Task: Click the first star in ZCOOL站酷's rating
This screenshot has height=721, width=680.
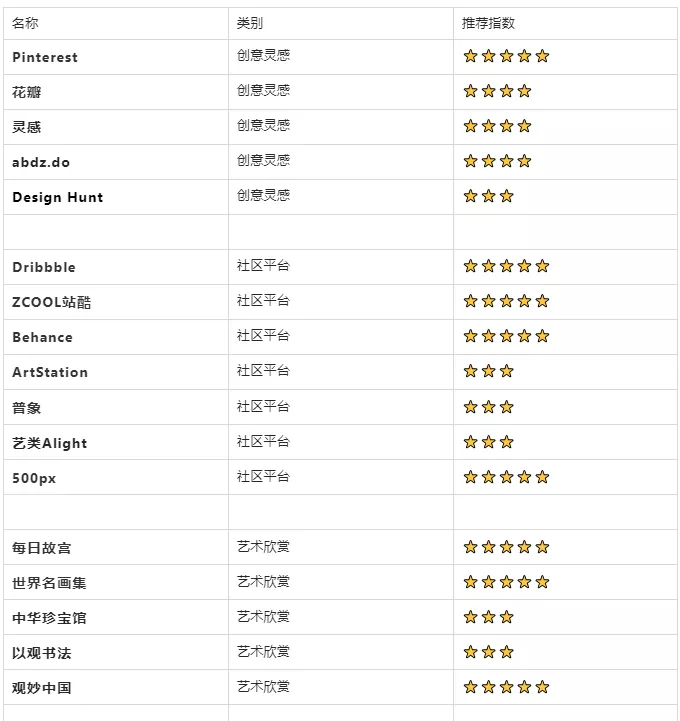Action: [x=470, y=301]
